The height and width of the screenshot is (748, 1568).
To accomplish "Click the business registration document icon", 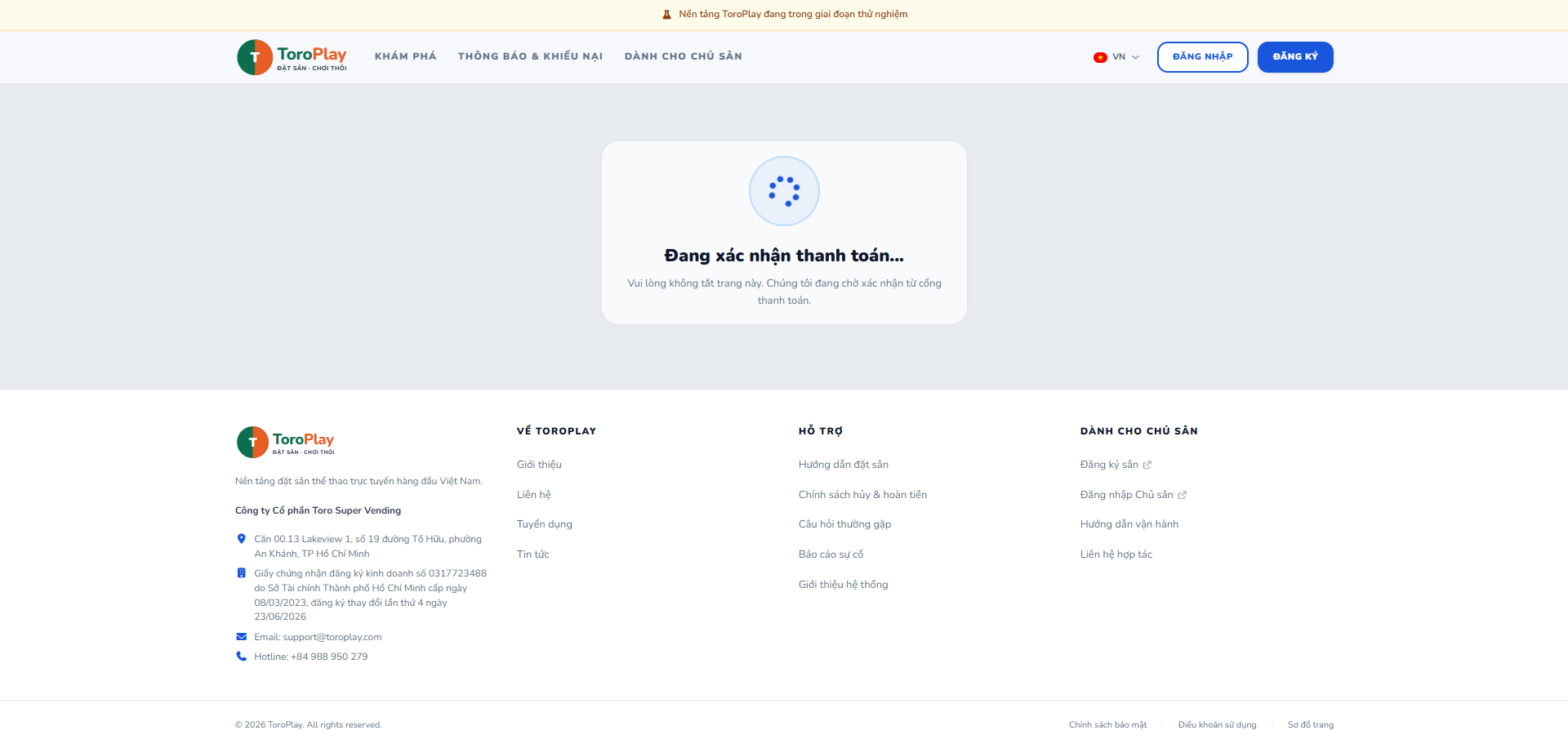I will tap(241, 573).
